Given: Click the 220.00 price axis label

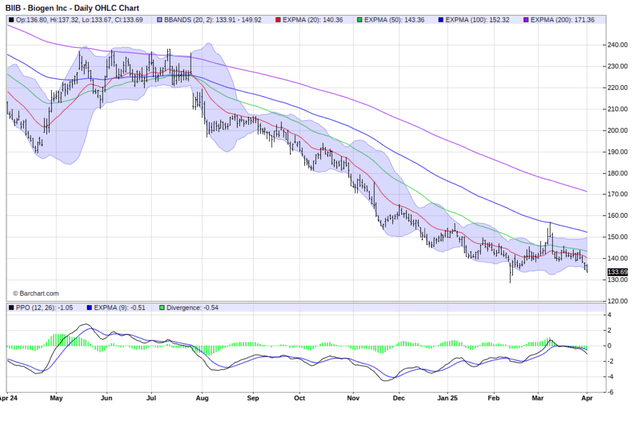Looking at the screenshot, I should 618,88.
